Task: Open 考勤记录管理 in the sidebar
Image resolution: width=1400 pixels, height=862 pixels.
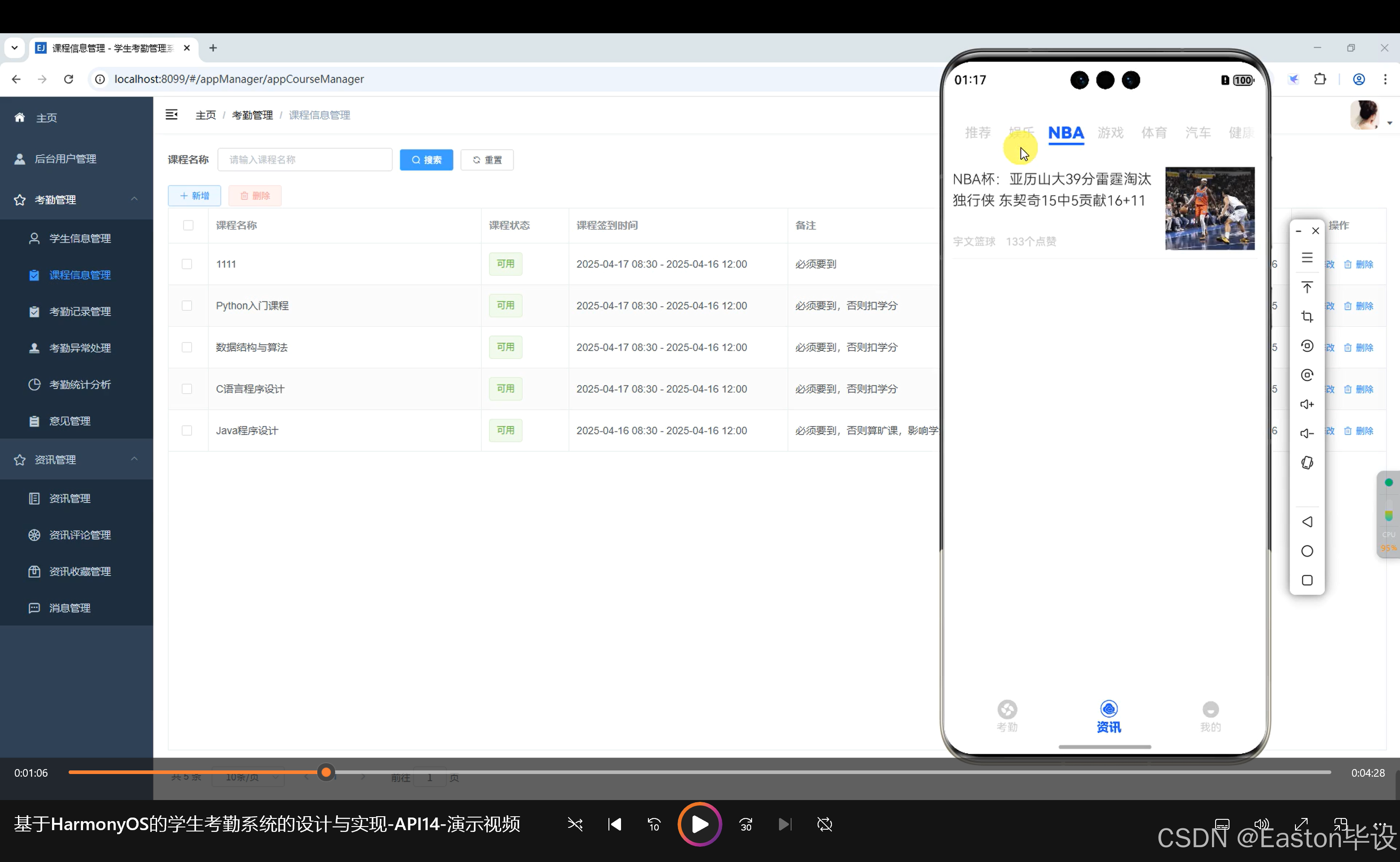Action: pyautogui.click(x=80, y=311)
